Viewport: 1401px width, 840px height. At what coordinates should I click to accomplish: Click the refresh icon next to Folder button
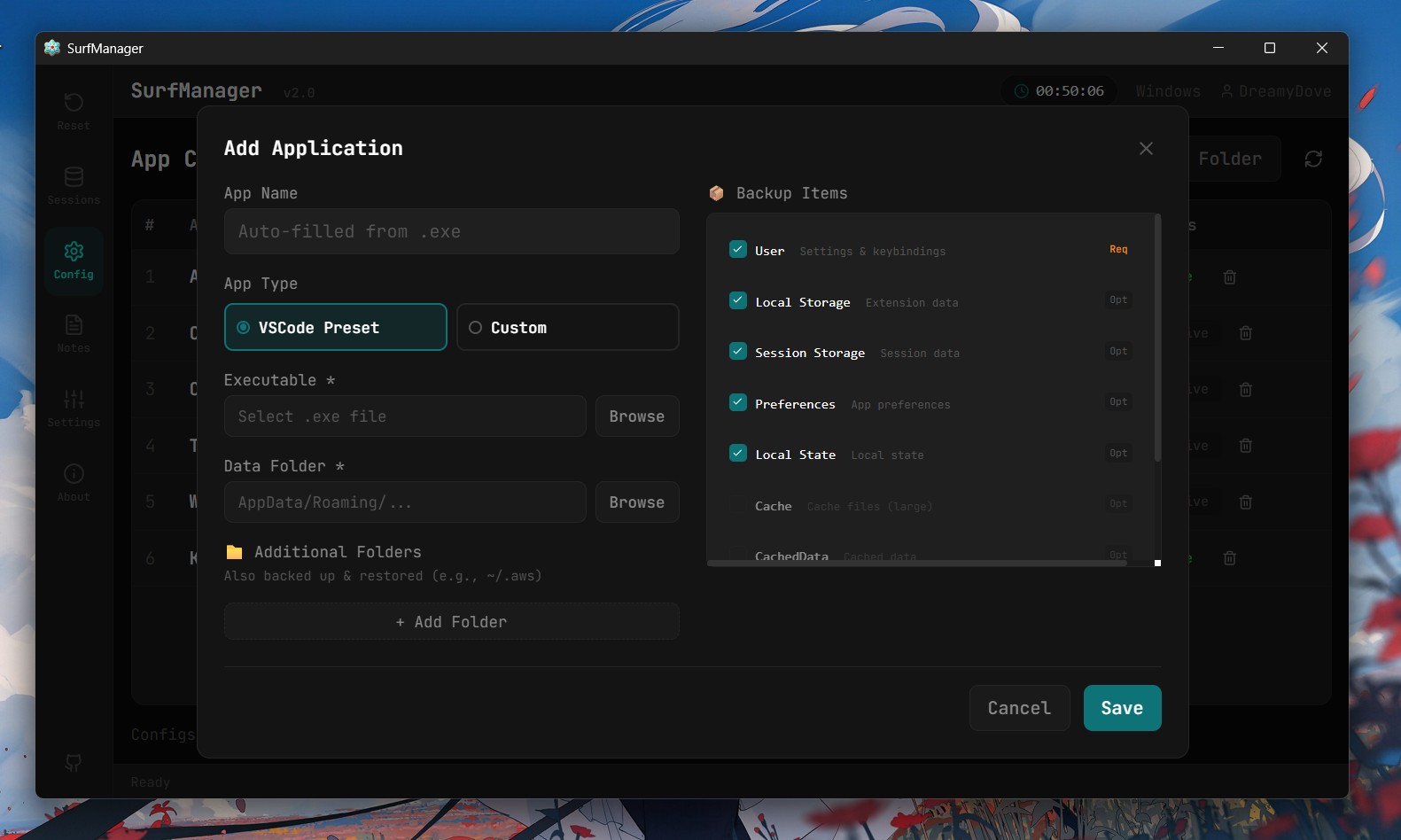point(1313,159)
